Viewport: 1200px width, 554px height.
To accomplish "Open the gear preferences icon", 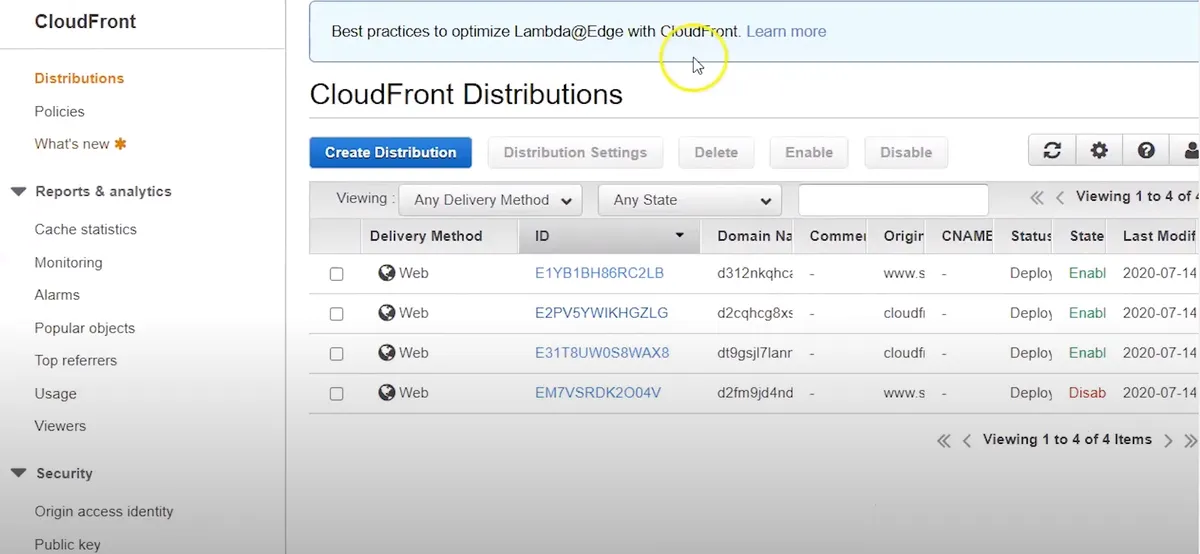I will [1099, 151].
